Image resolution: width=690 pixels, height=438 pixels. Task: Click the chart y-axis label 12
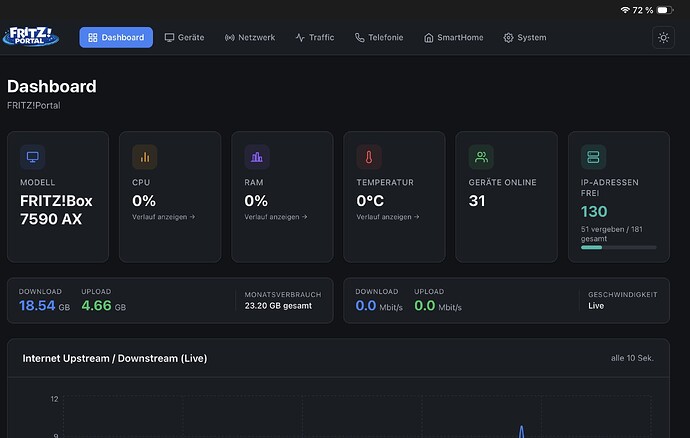click(54, 399)
